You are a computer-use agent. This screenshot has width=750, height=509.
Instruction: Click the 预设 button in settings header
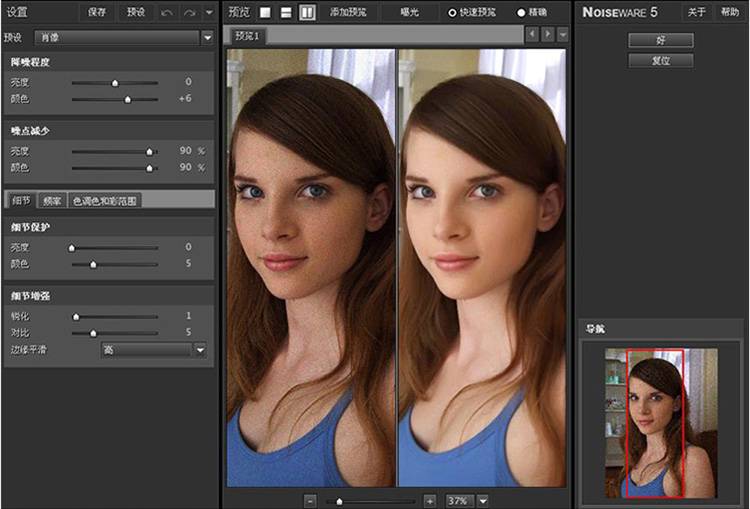pos(136,12)
